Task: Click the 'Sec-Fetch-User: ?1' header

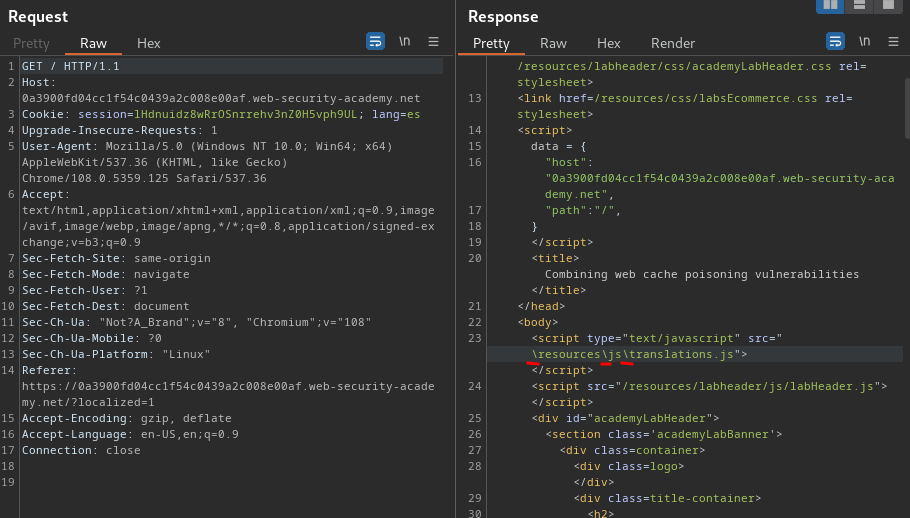Action: 85,290
